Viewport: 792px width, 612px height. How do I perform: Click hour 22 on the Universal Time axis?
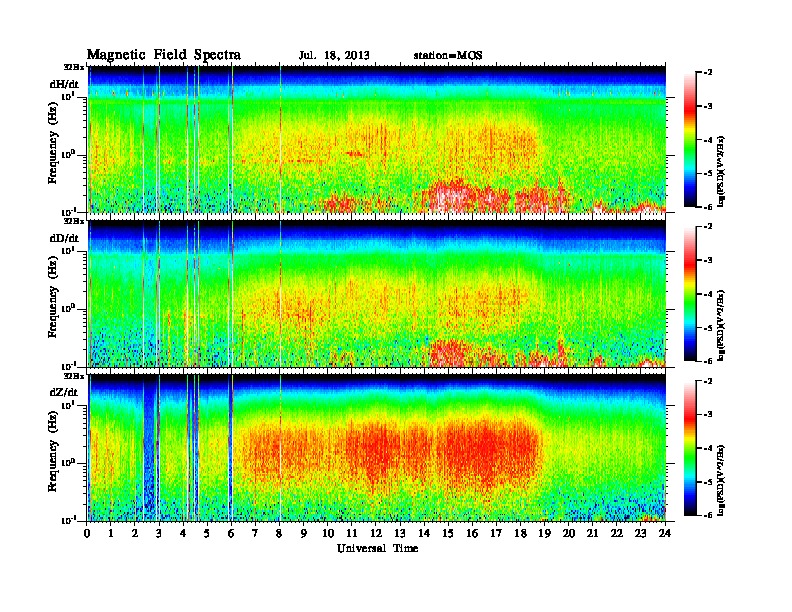(x=617, y=534)
